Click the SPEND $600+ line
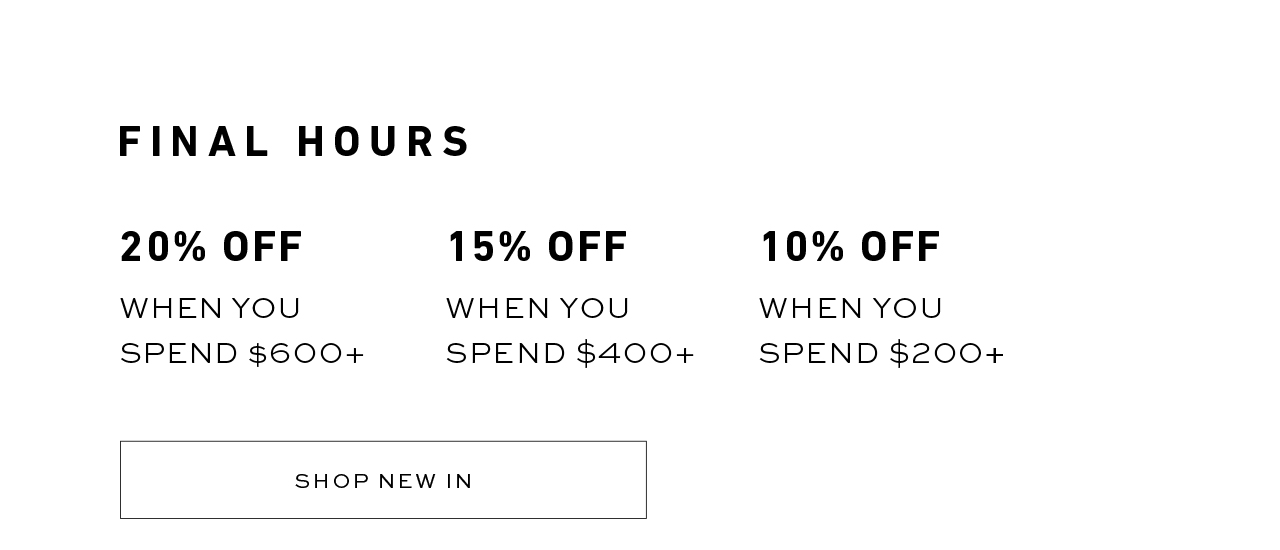The height and width of the screenshot is (550, 1280). pyautogui.click(x=243, y=354)
